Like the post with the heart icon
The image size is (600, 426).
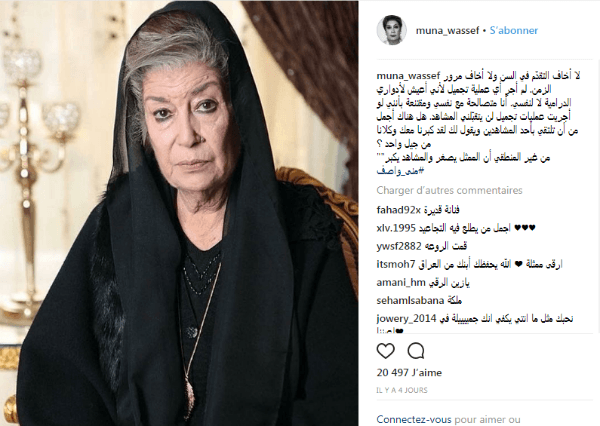(x=385, y=351)
